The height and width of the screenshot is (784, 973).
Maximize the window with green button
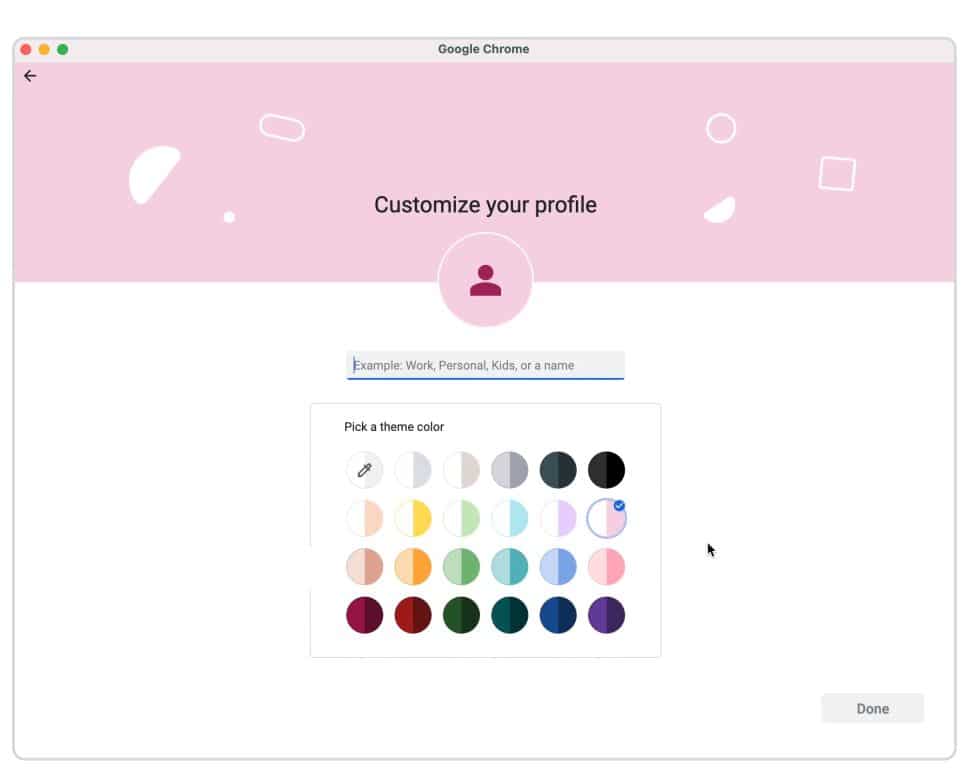click(x=63, y=50)
